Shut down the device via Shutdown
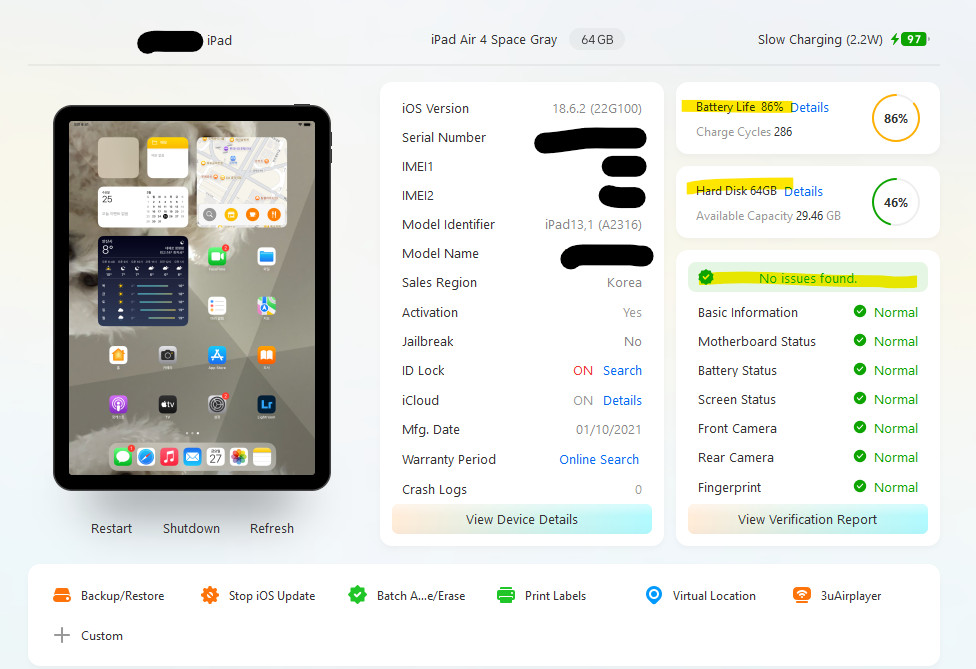Viewport: 976px width, 669px height. click(191, 528)
